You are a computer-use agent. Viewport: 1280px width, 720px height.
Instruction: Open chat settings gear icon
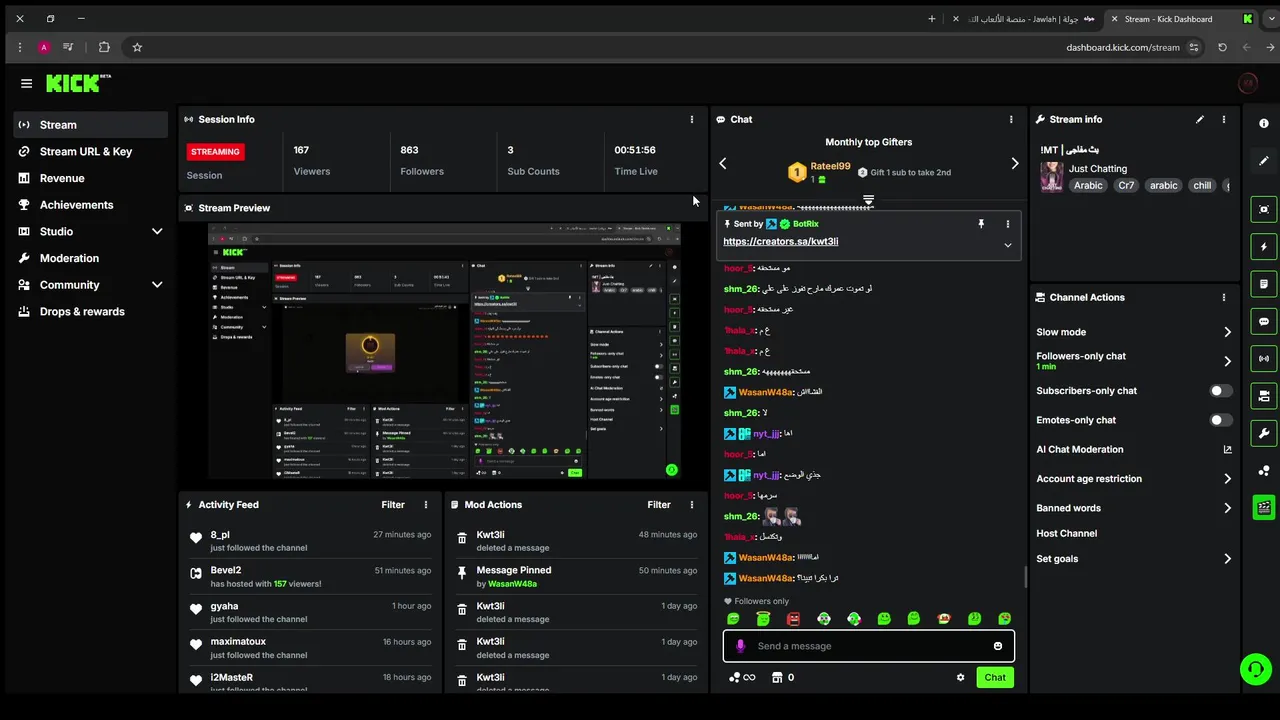[x=961, y=677]
